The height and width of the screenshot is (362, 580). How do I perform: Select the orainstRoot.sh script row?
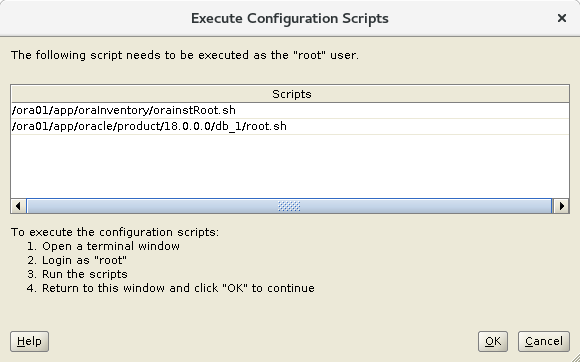click(290, 110)
